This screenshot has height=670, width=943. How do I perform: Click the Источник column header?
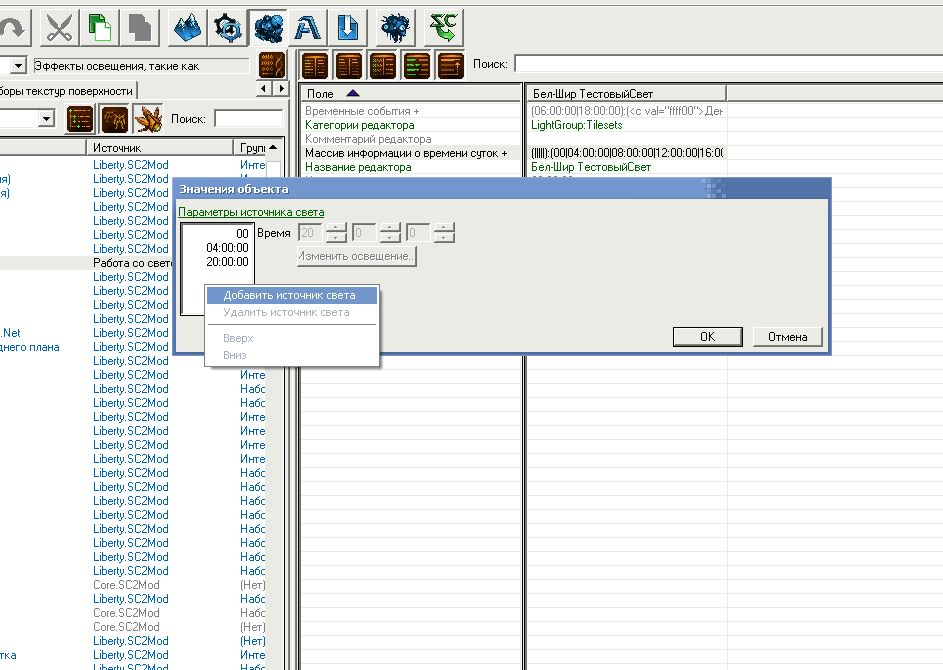[160, 147]
